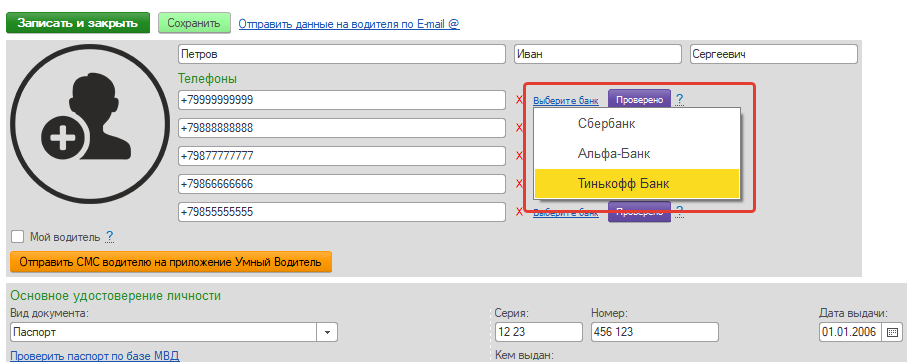This screenshot has height=362, width=912.
Task: Open help question mark next to first Проверено
Action: coord(679,100)
